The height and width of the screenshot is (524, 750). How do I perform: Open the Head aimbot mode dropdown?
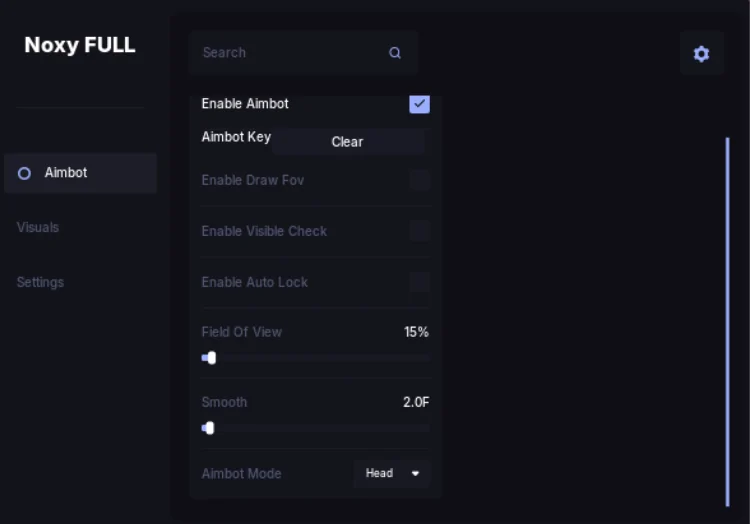tap(392, 473)
